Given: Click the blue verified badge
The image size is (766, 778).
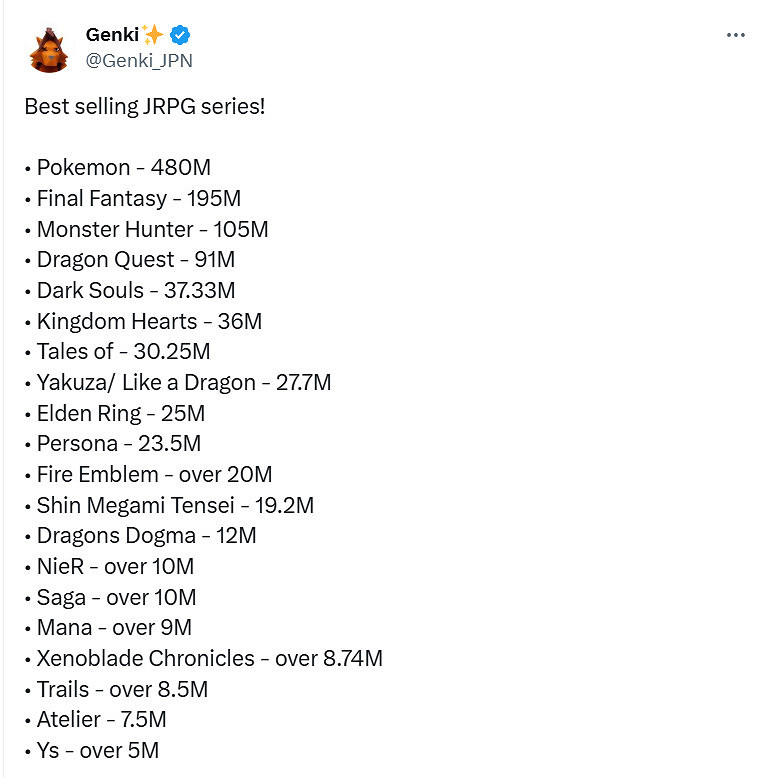Looking at the screenshot, I should pyautogui.click(x=180, y=35).
